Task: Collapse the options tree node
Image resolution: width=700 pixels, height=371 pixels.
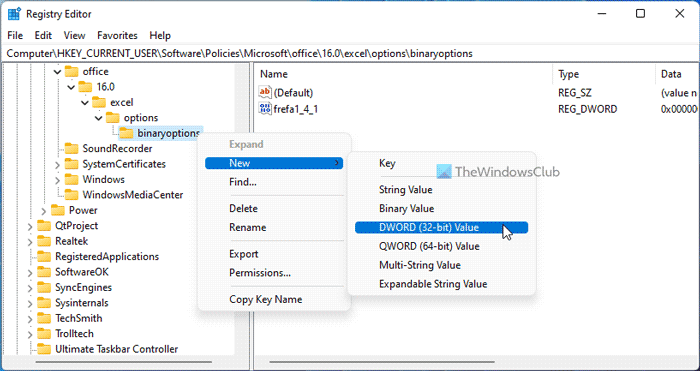Action: point(99,118)
